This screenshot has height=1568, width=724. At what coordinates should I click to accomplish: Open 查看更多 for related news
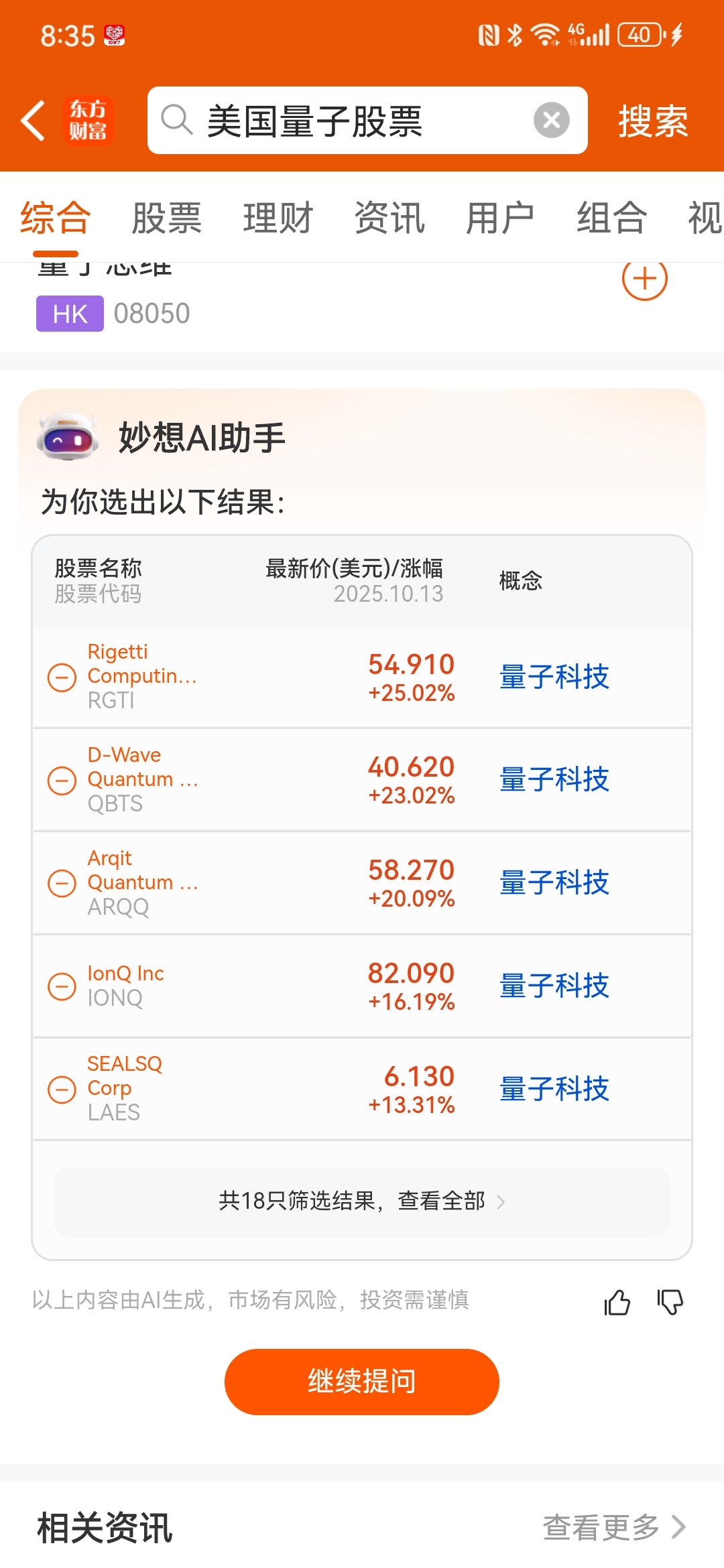point(613,1527)
